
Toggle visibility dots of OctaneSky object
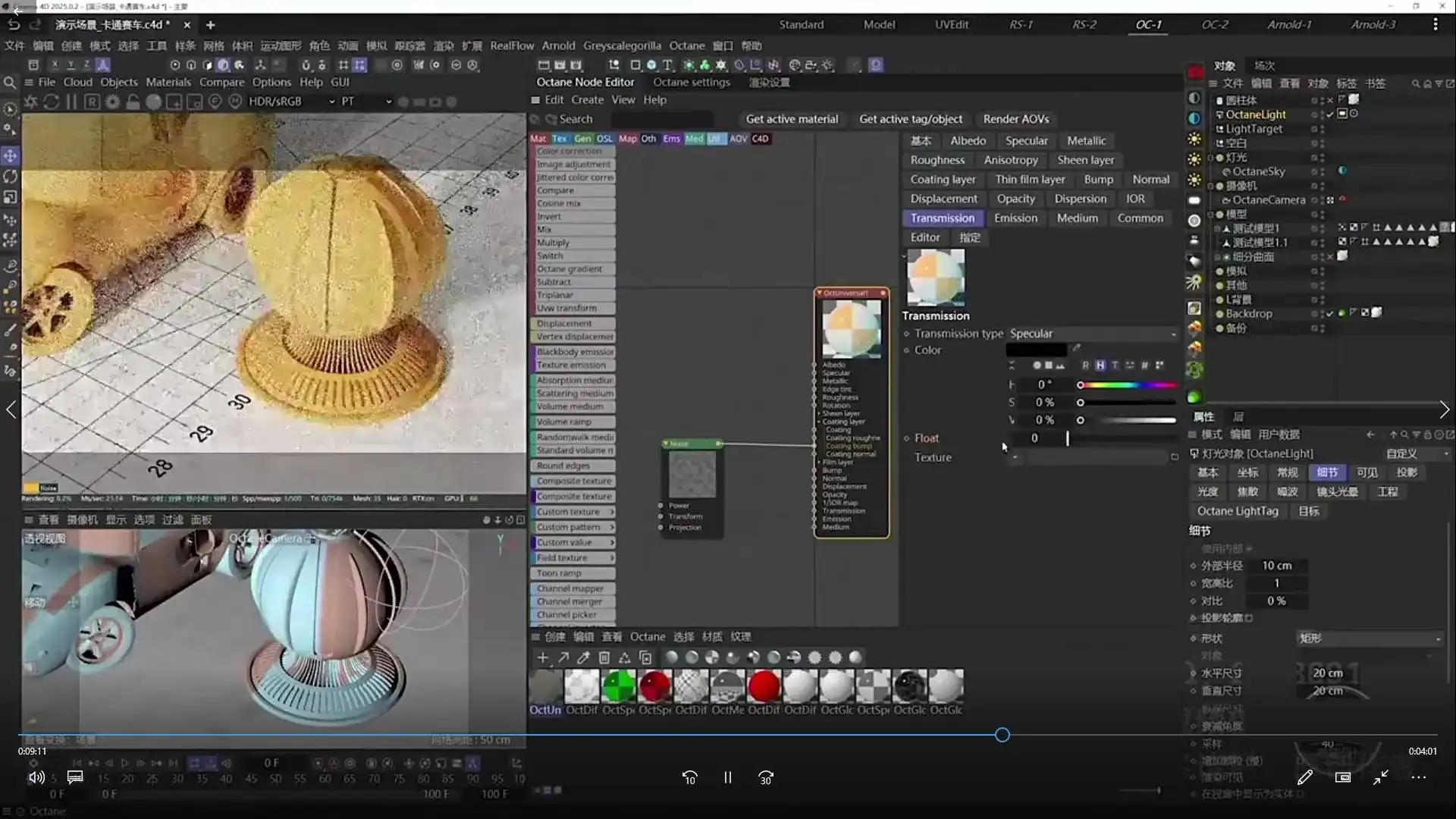1322,172
